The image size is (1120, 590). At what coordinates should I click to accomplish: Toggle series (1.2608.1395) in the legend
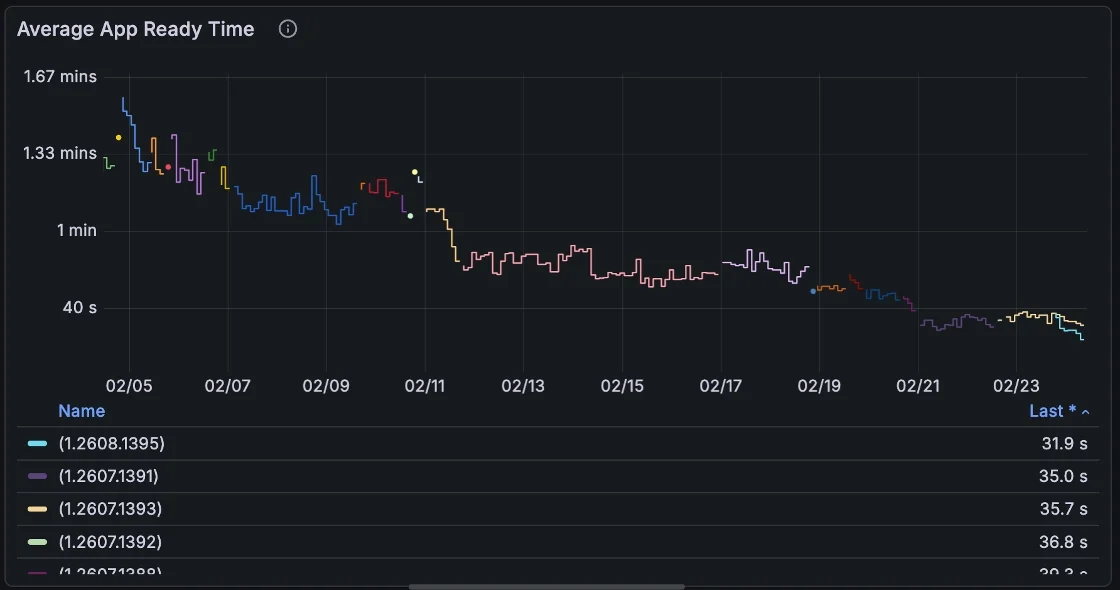point(111,443)
